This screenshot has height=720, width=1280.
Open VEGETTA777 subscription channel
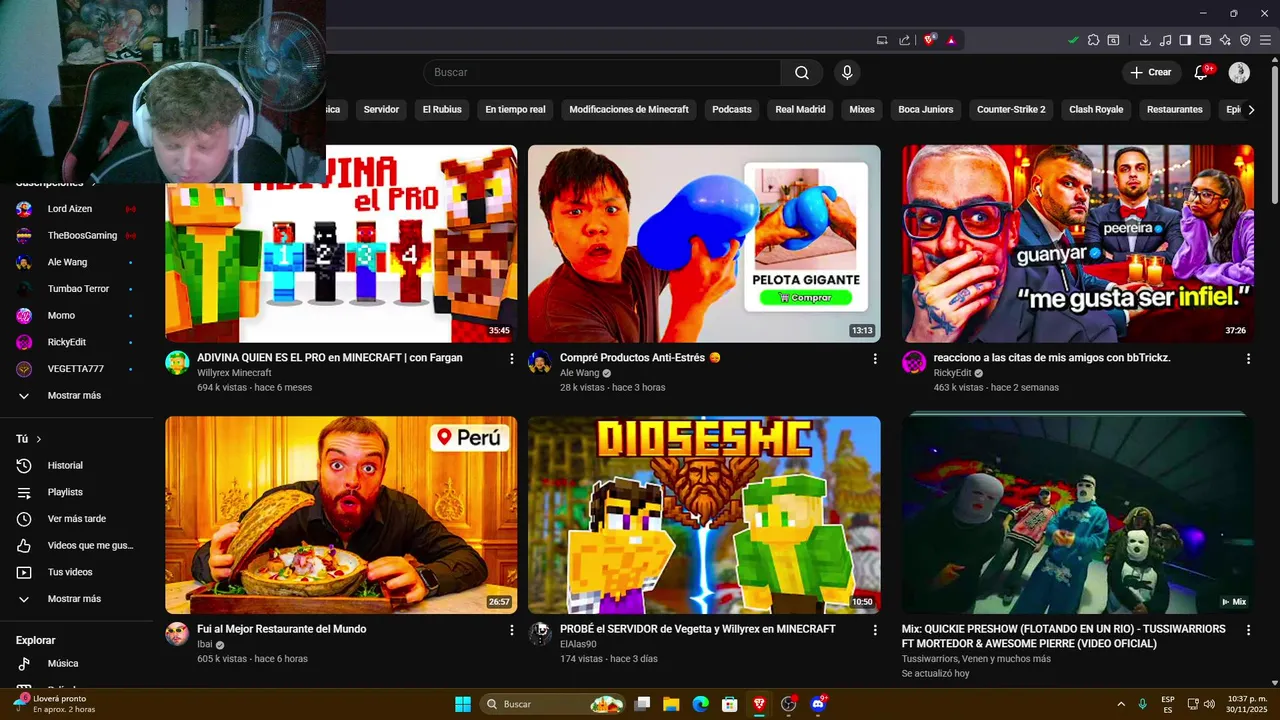(x=76, y=369)
